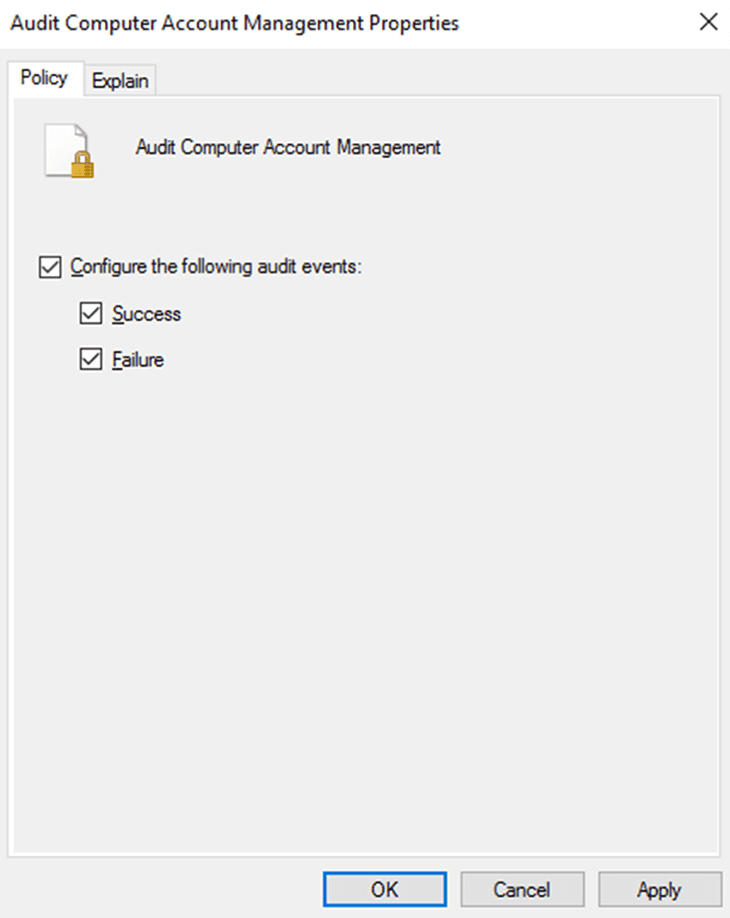Apply the audit settings
730x918 pixels.
(x=659, y=889)
